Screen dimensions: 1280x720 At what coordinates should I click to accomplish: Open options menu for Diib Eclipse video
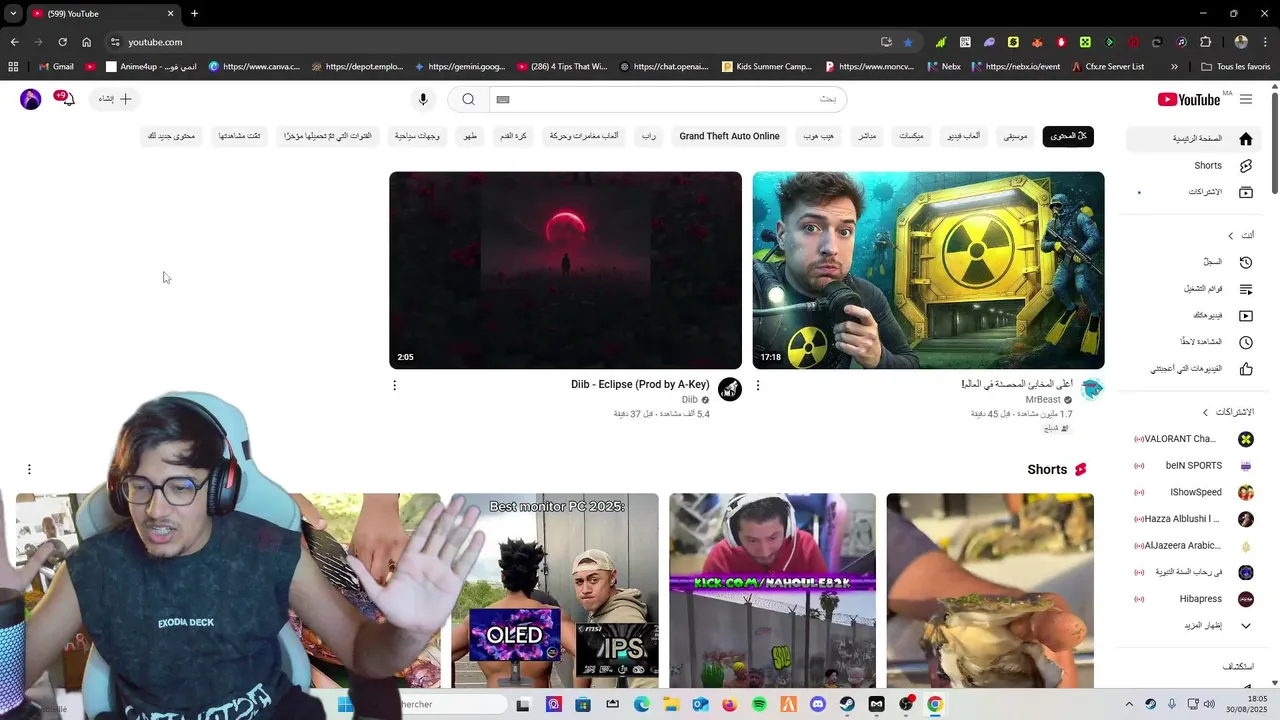[394, 385]
